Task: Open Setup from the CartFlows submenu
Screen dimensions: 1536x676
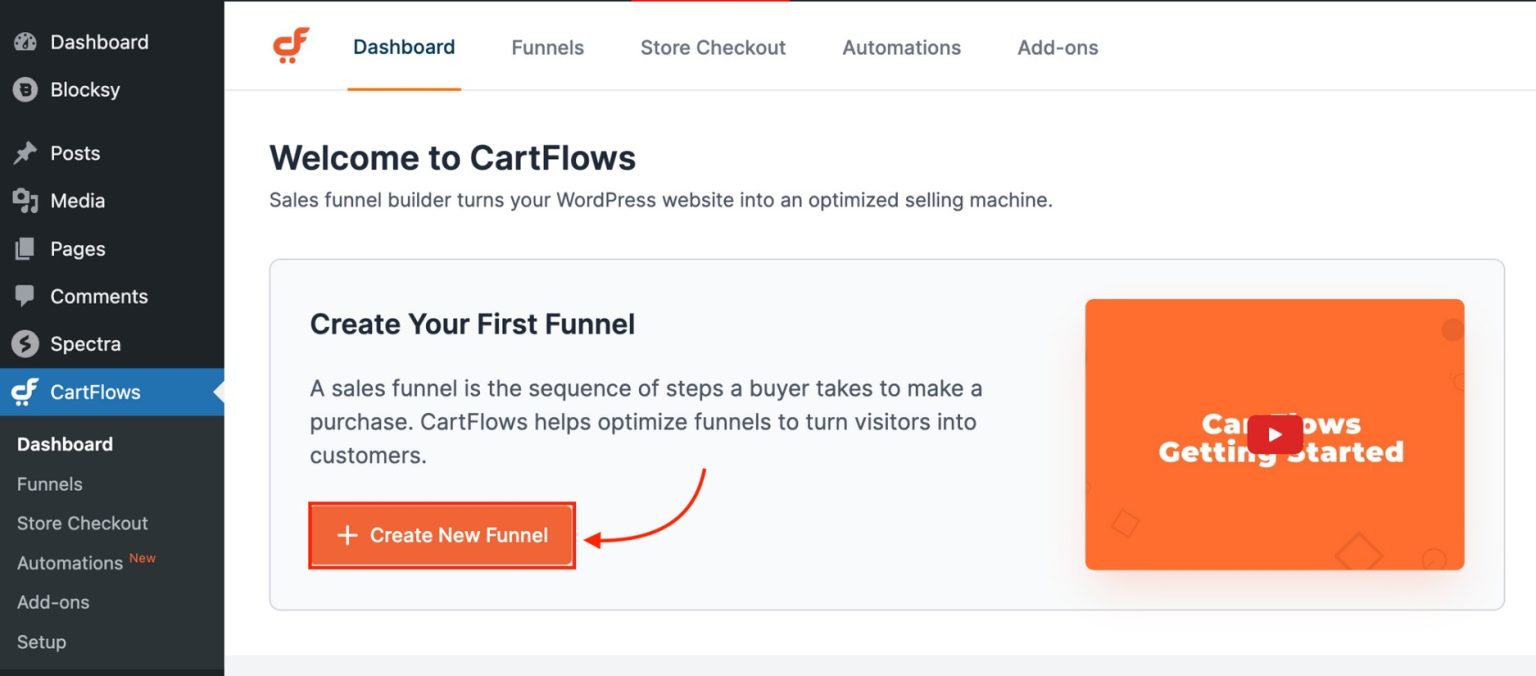Action: pyautogui.click(x=41, y=642)
